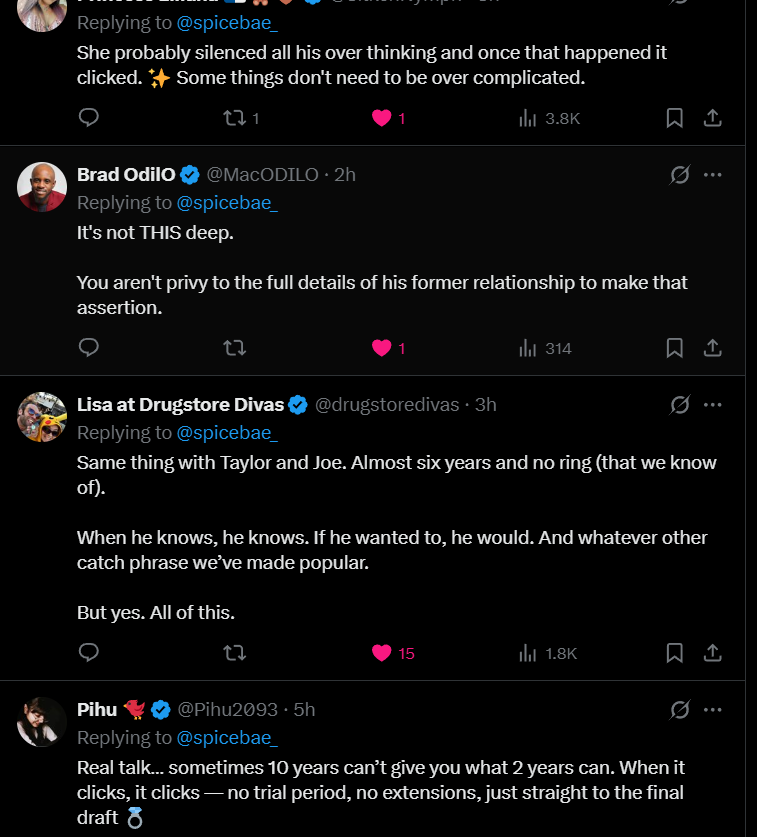Viewport: 757px width, 837px height.
Task: Open Grok explain on Pihu's tweet
Action: click(x=680, y=710)
